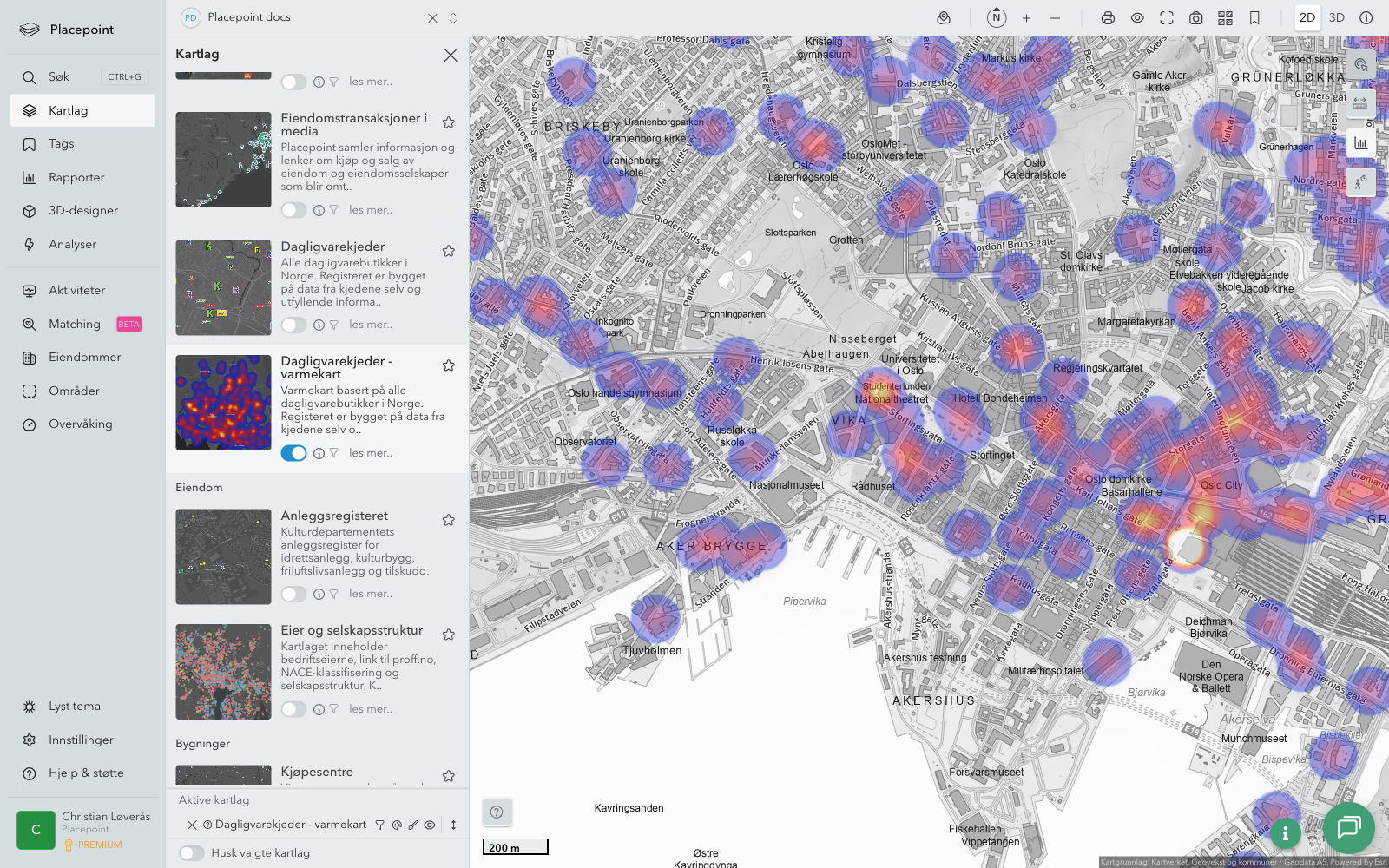The image size is (1389, 868).
Task: Switch map to 3D view
Action: pyautogui.click(x=1337, y=17)
